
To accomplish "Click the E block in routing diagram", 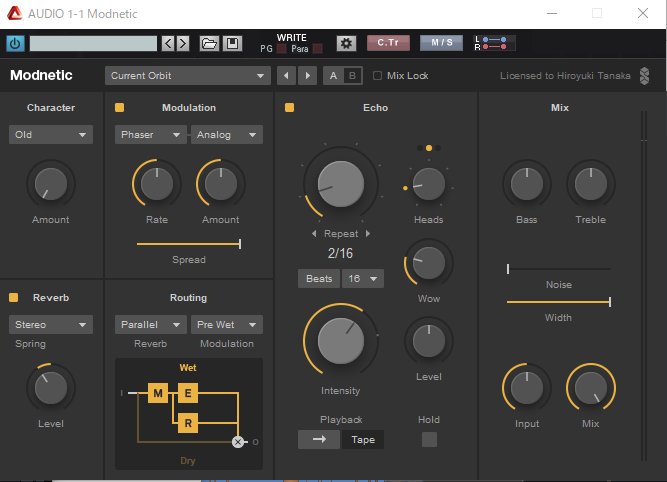I will 188,393.
